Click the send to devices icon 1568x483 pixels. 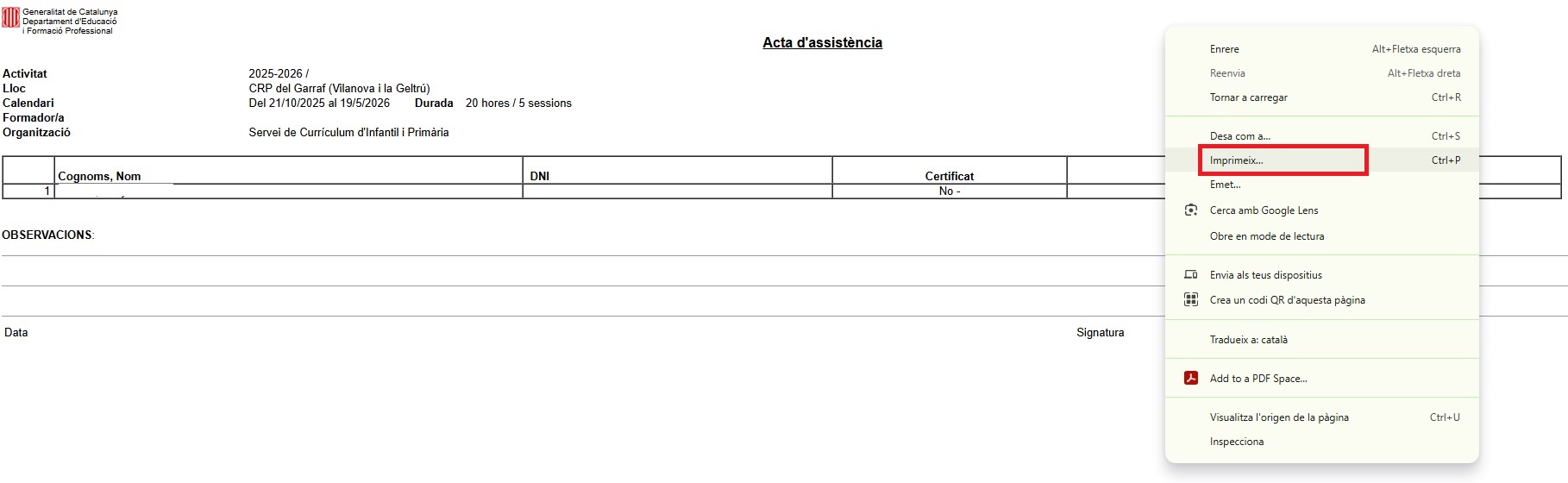click(x=1191, y=275)
